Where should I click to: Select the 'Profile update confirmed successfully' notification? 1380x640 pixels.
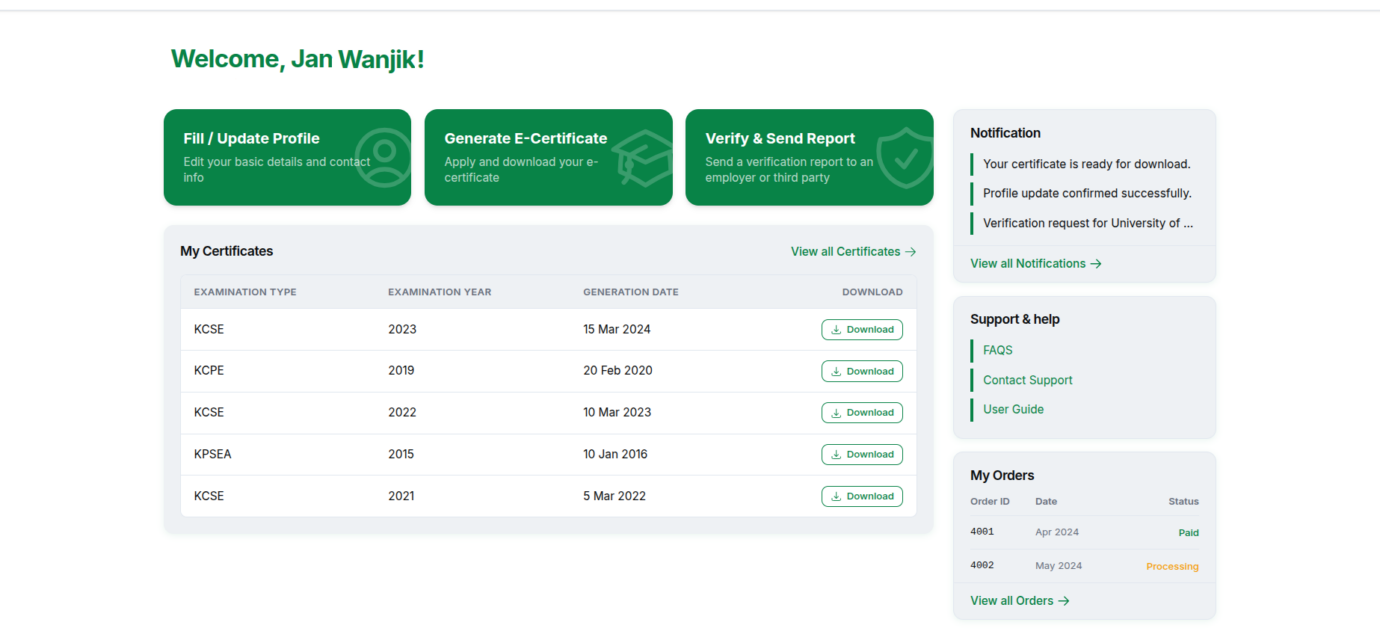point(1086,193)
